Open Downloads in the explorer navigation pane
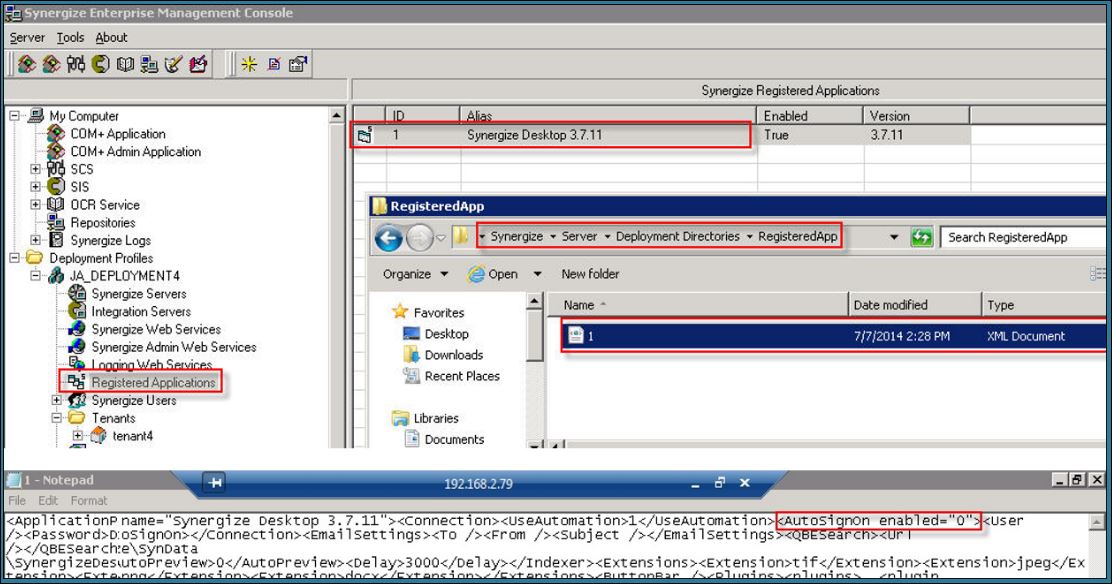Image resolution: width=1112 pixels, height=584 pixels. click(x=454, y=355)
